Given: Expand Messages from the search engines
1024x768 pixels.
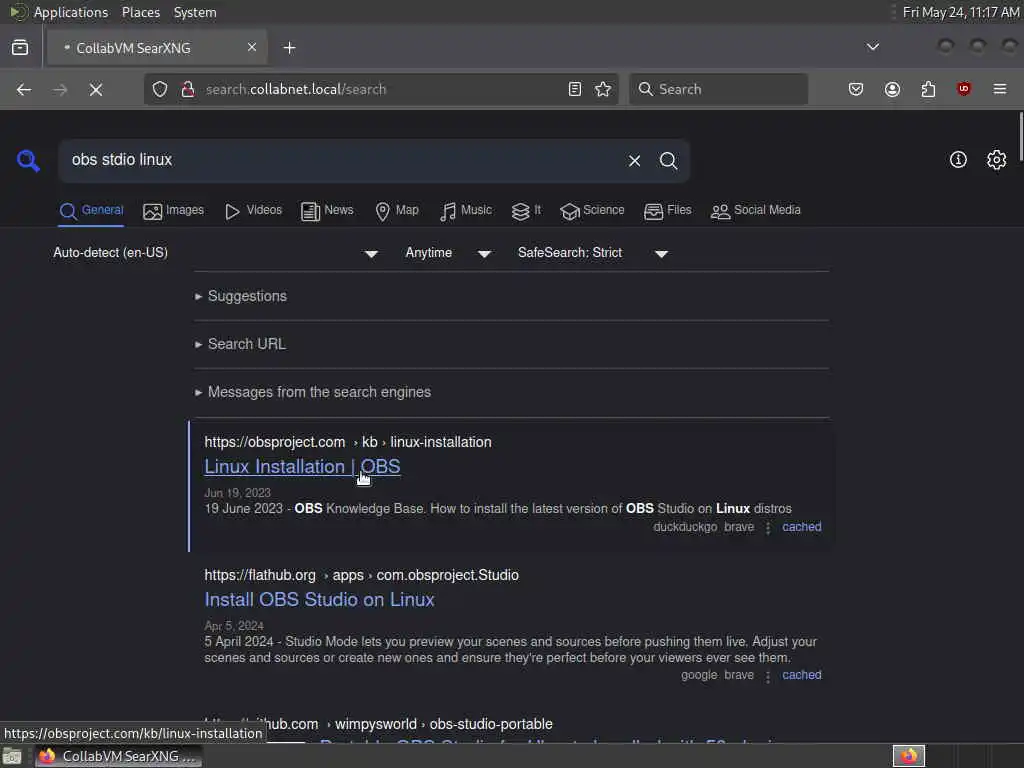Looking at the screenshot, I should (313, 392).
